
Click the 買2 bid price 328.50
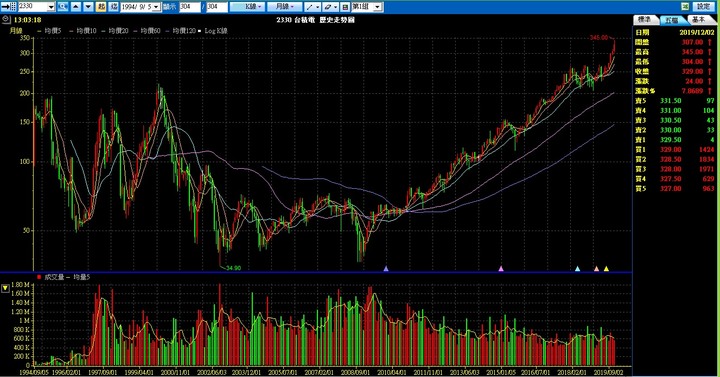(x=671, y=159)
